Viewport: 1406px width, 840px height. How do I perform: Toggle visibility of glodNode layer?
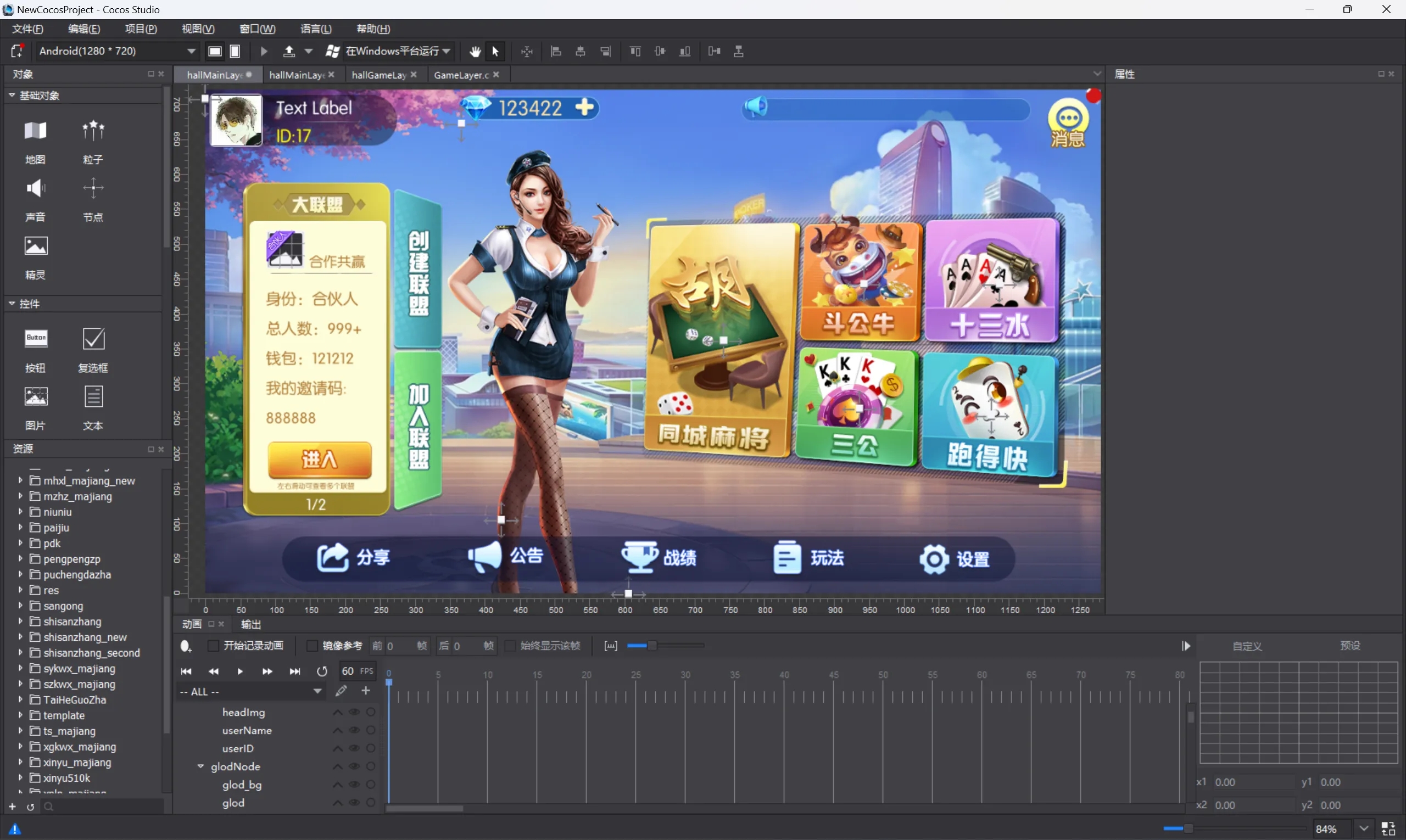tap(354, 767)
